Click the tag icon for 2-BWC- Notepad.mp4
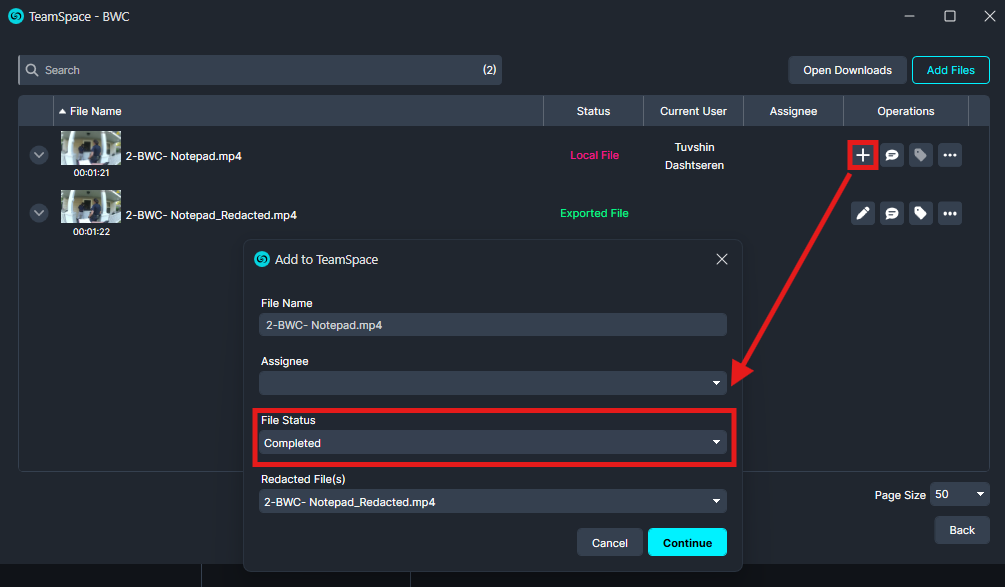 [920, 155]
